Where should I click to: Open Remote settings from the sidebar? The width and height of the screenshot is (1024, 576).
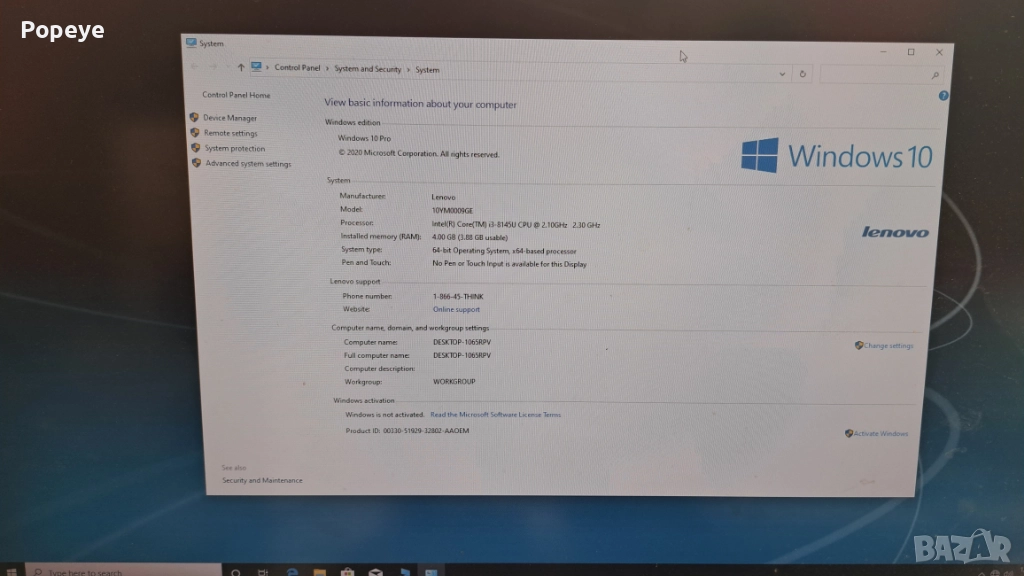point(230,133)
